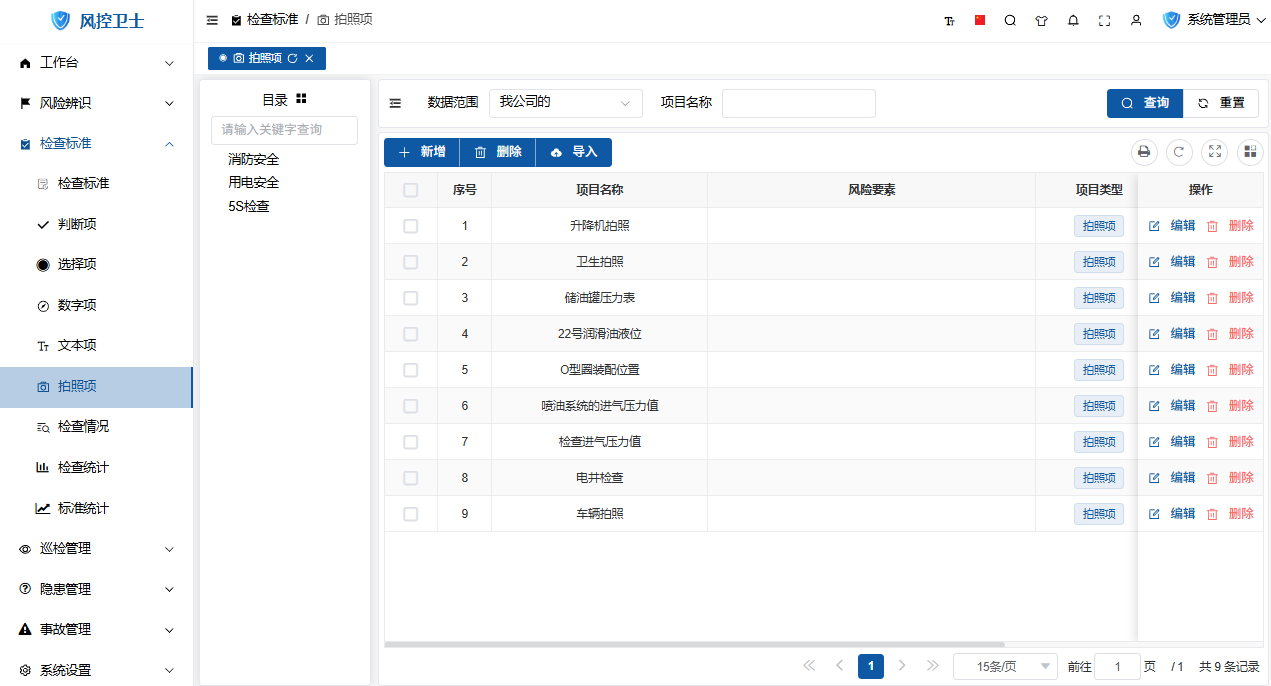Click the top bar search icon
Image resolution: width=1271 pixels, height=686 pixels.
click(1010, 20)
